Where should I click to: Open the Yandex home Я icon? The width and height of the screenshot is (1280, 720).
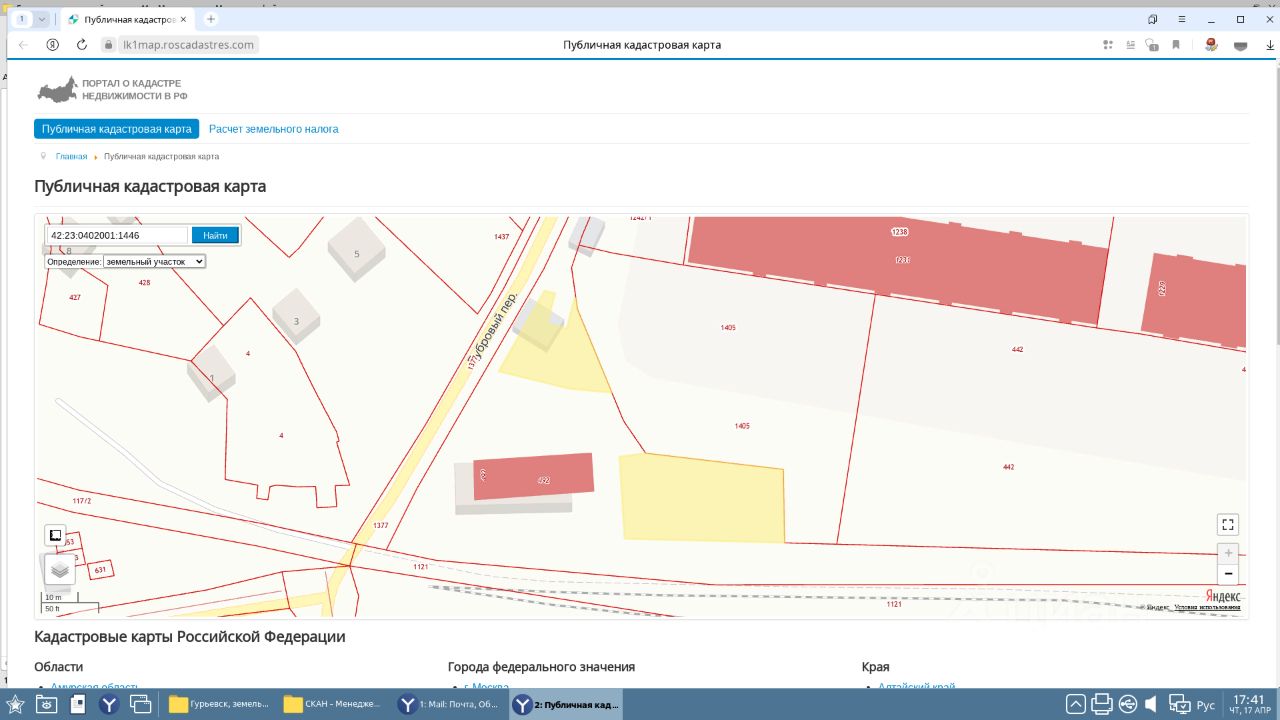tap(52, 45)
